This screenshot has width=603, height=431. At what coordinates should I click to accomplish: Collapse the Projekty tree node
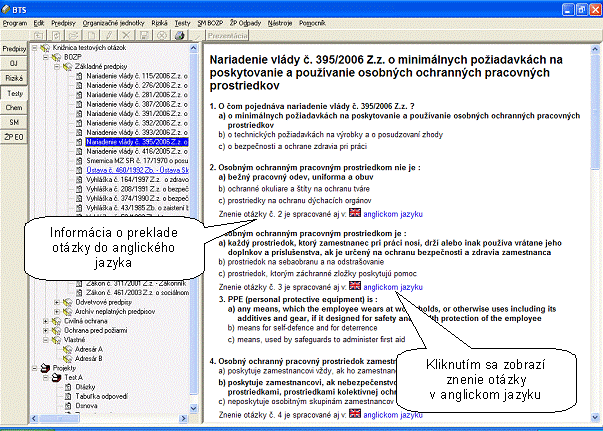pyautogui.click(x=35, y=368)
